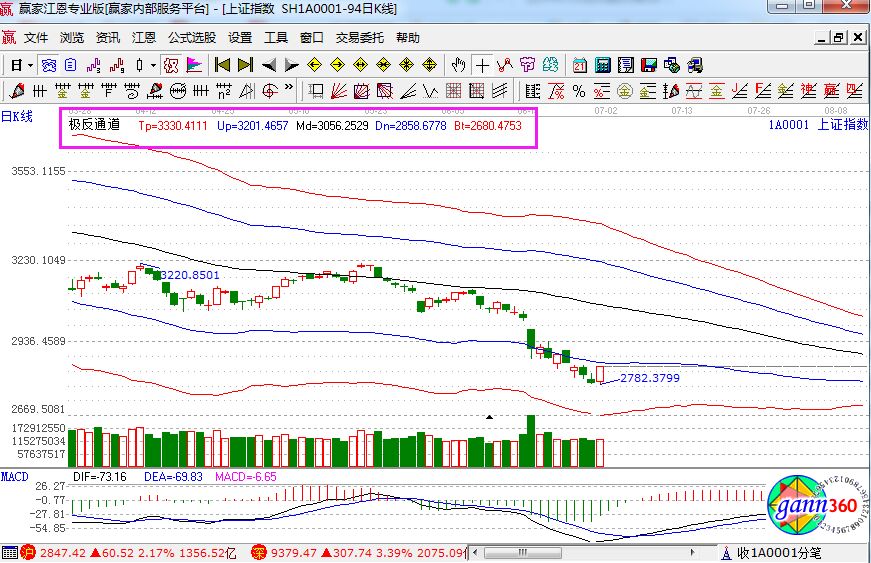
Task: Click the 日K线 chart period label
Action: pos(17,116)
